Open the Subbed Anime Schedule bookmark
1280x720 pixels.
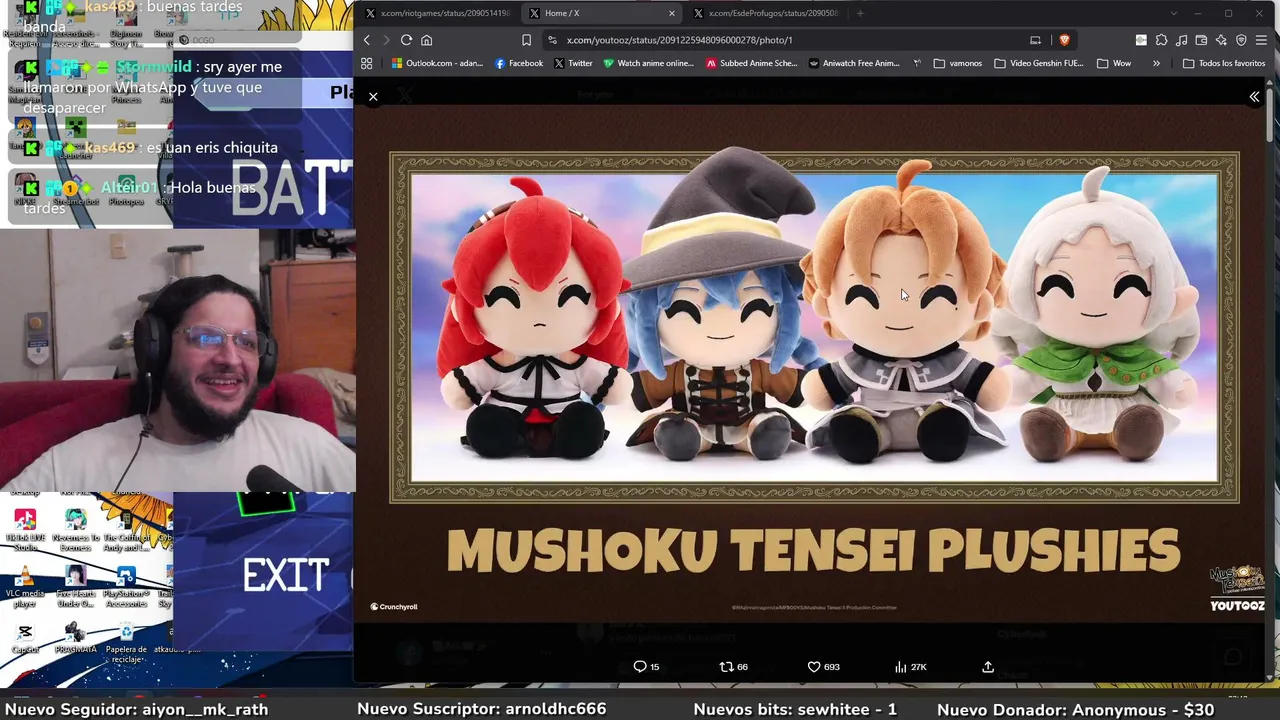click(x=751, y=63)
